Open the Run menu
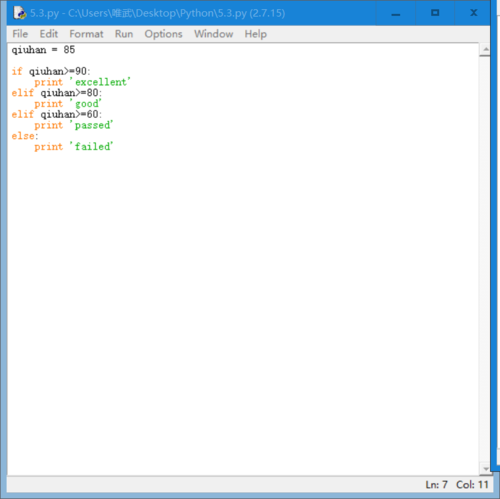This screenshot has width=500, height=499. (x=124, y=34)
